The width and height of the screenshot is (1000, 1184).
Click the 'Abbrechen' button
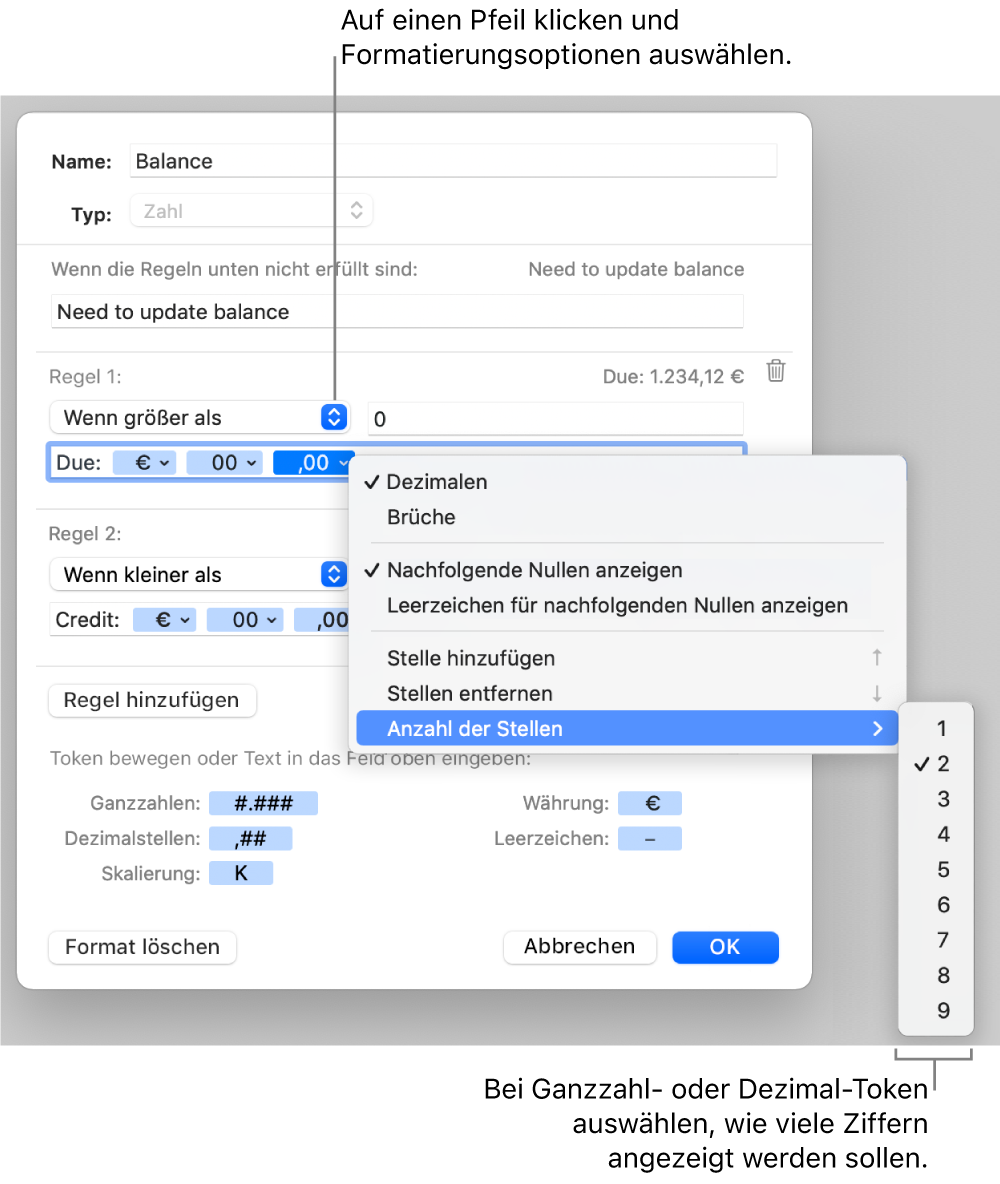(x=579, y=947)
